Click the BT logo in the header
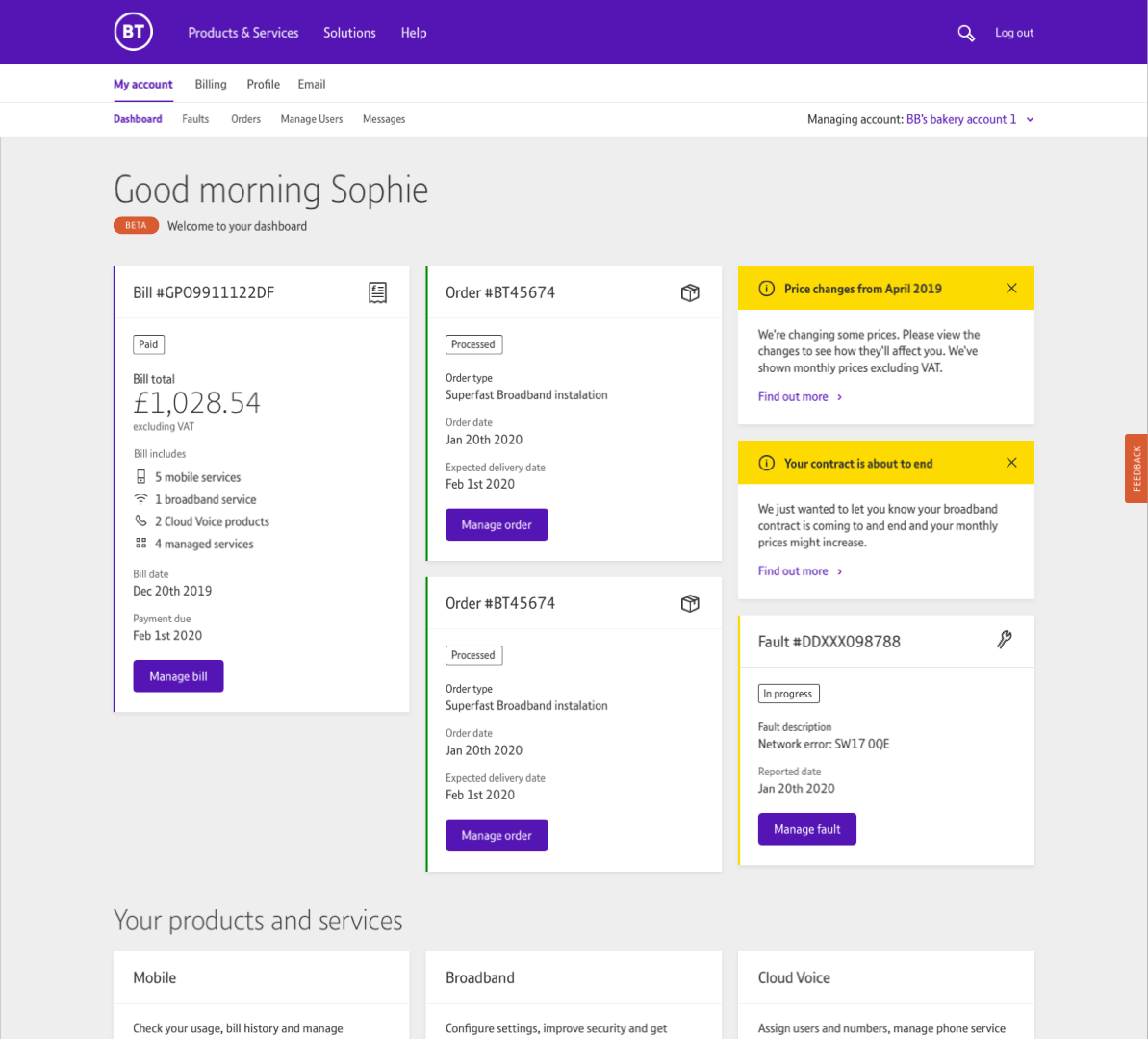The height and width of the screenshot is (1039, 1148). 133,32
